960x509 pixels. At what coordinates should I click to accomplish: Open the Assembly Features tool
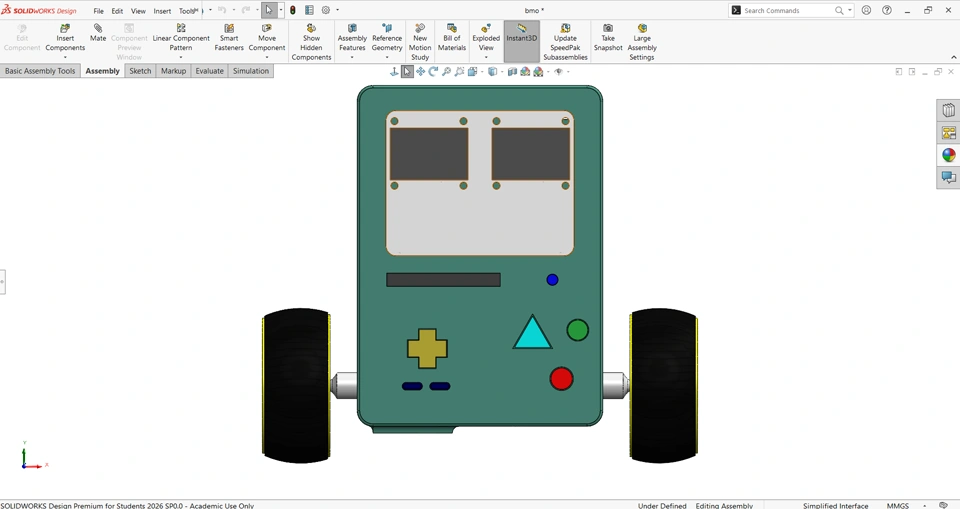[352, 37]
